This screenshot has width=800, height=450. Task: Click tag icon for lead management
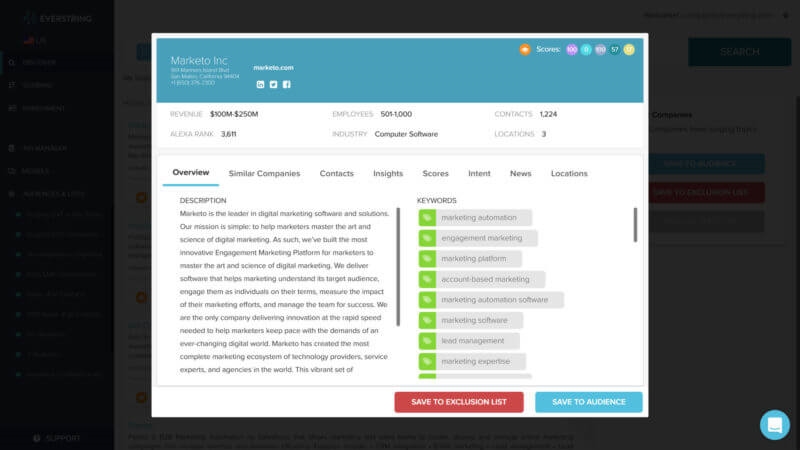[x=427, y=341]
